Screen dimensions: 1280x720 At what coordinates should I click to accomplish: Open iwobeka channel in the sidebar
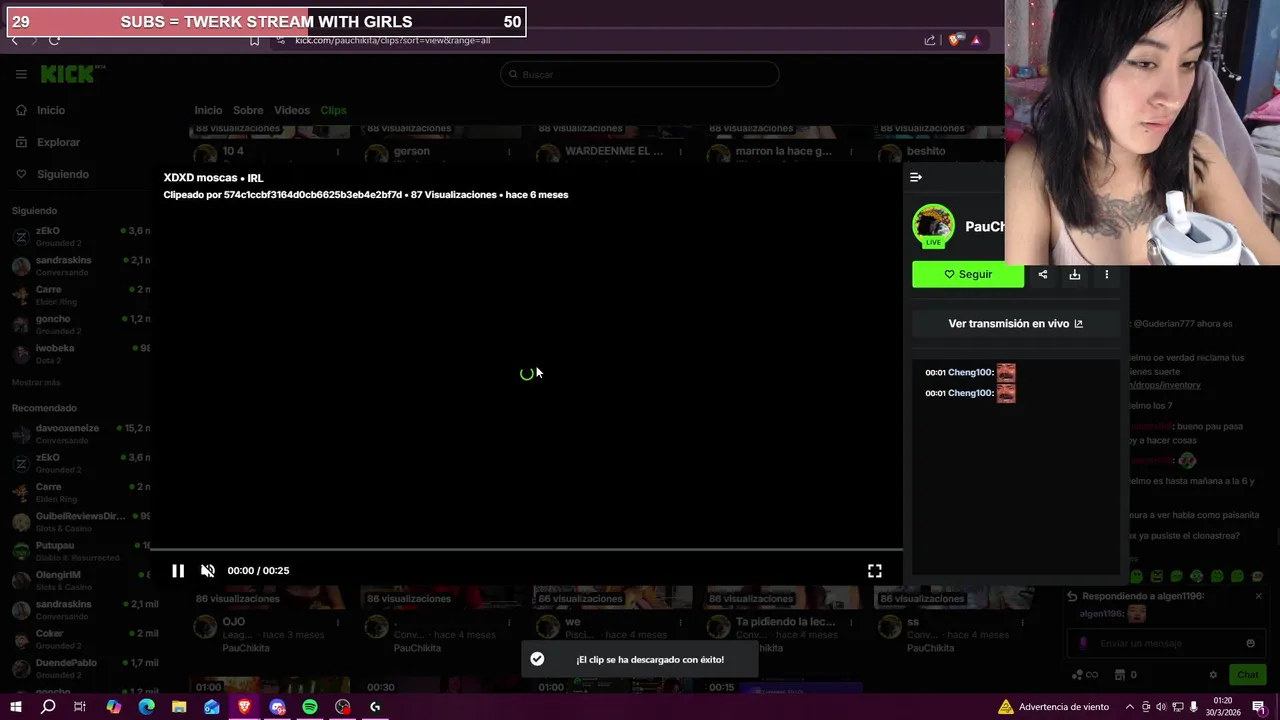(80, 354)
